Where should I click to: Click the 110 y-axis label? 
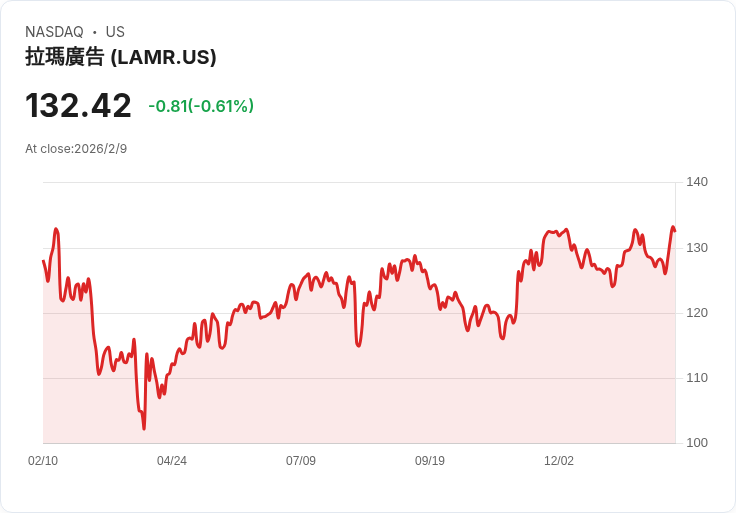(697, 378)
